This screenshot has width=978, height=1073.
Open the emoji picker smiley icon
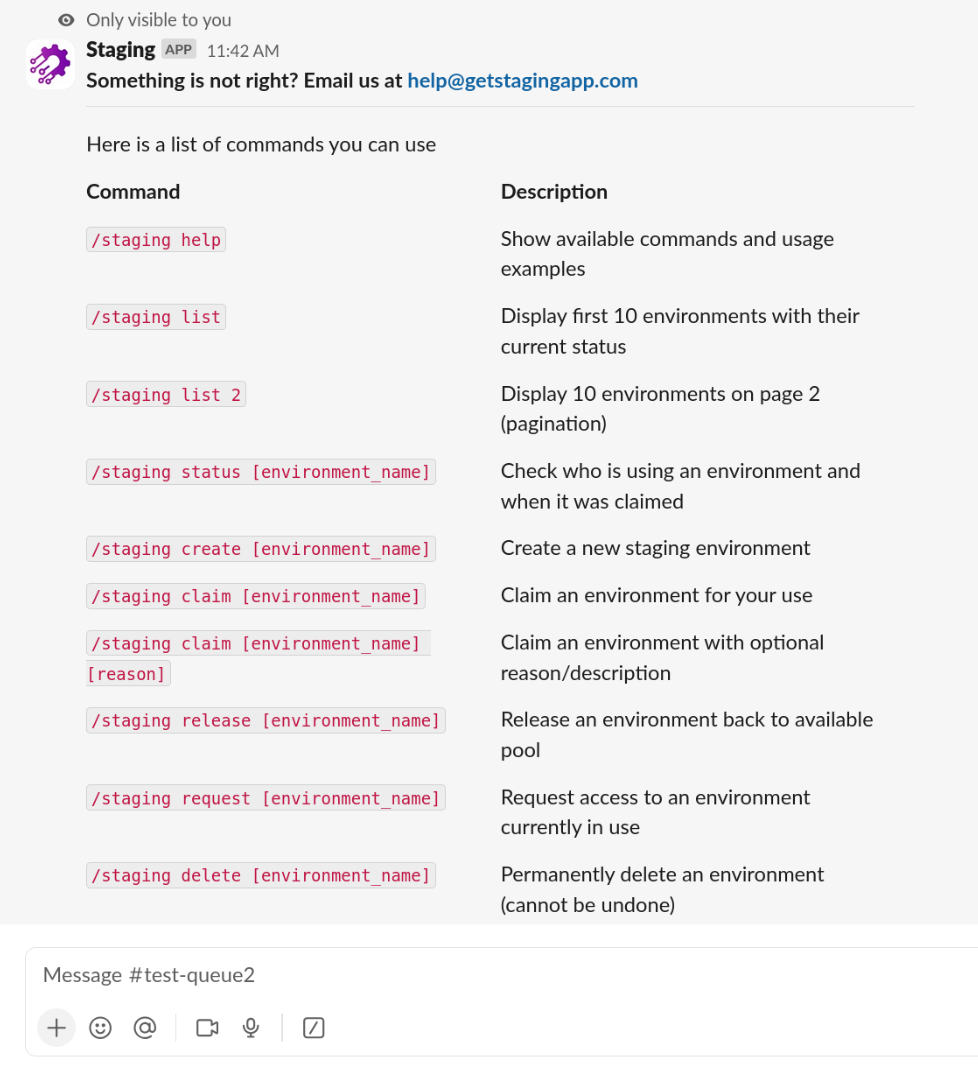101,1027
